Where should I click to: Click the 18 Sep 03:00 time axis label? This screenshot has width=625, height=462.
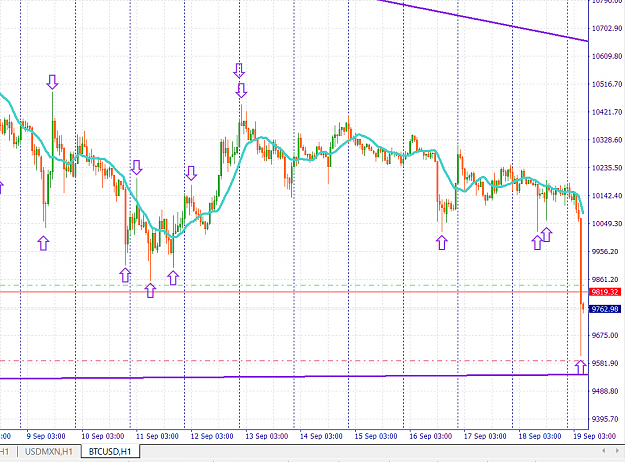tap(539, 436)
